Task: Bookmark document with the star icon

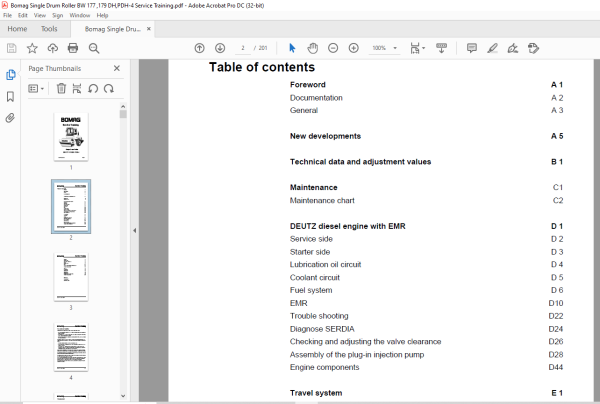Action: click(32, 48)
